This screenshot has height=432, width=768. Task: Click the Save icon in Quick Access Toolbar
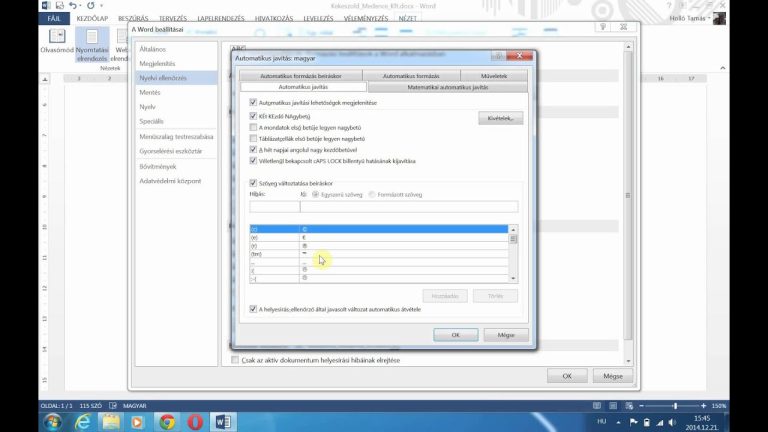tap(60, 5)
